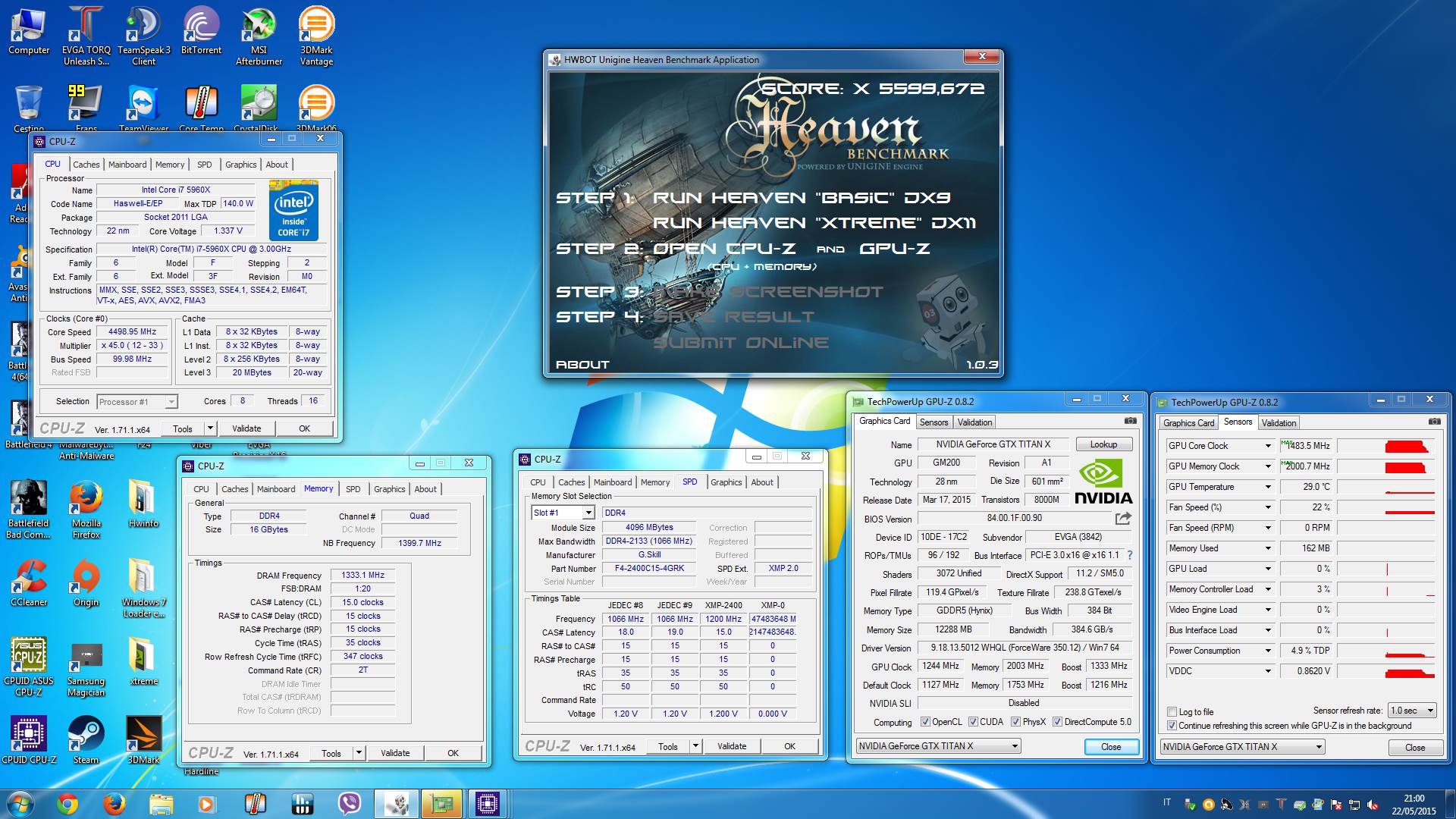Click Close in GPU-Z Graphics Card window
Image resolution: width=1456 pixels, height=819 pixels.
[x=1111, y=747]
